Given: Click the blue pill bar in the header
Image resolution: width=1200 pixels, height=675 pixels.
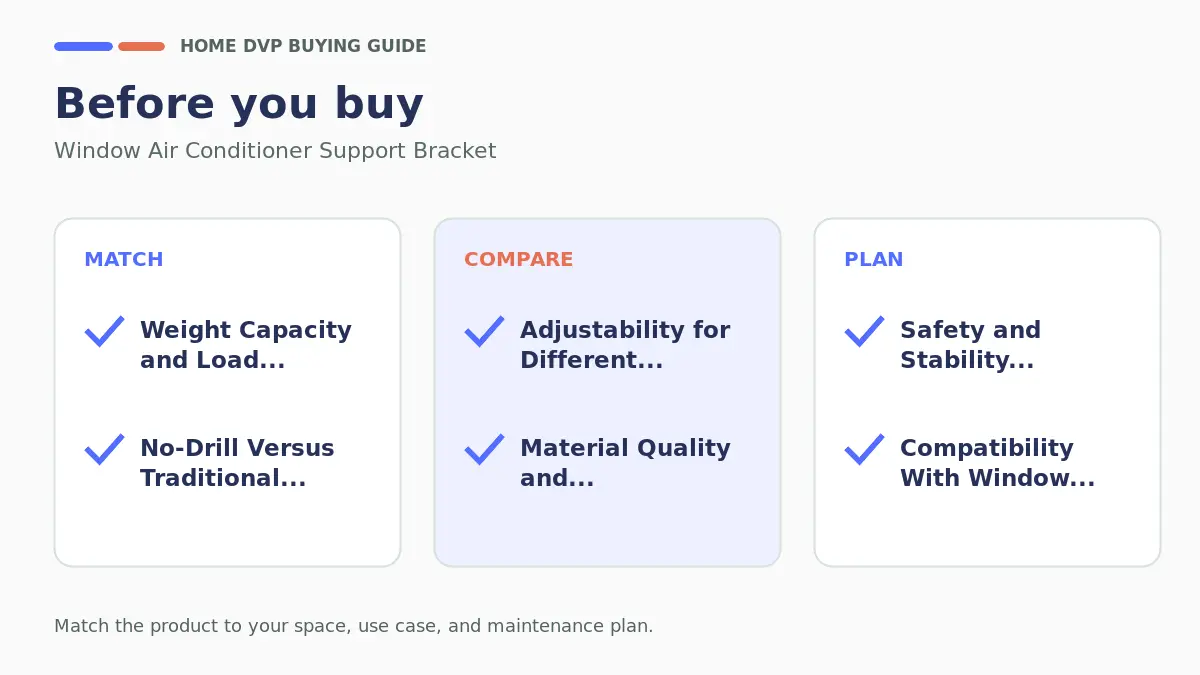Looking at the screenshot, I should coord(83,46).
